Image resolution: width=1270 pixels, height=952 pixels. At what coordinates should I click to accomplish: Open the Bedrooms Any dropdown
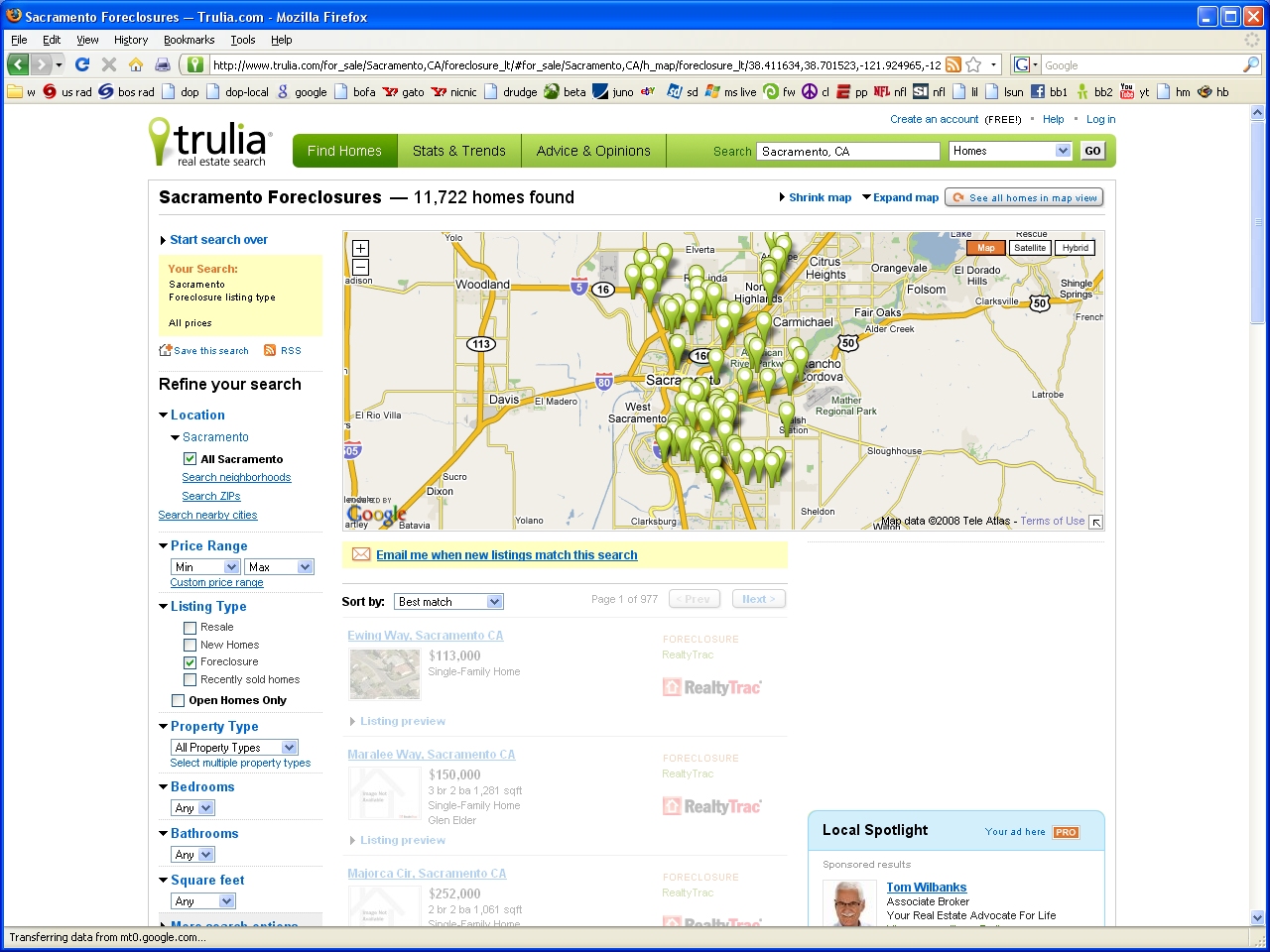192,808
